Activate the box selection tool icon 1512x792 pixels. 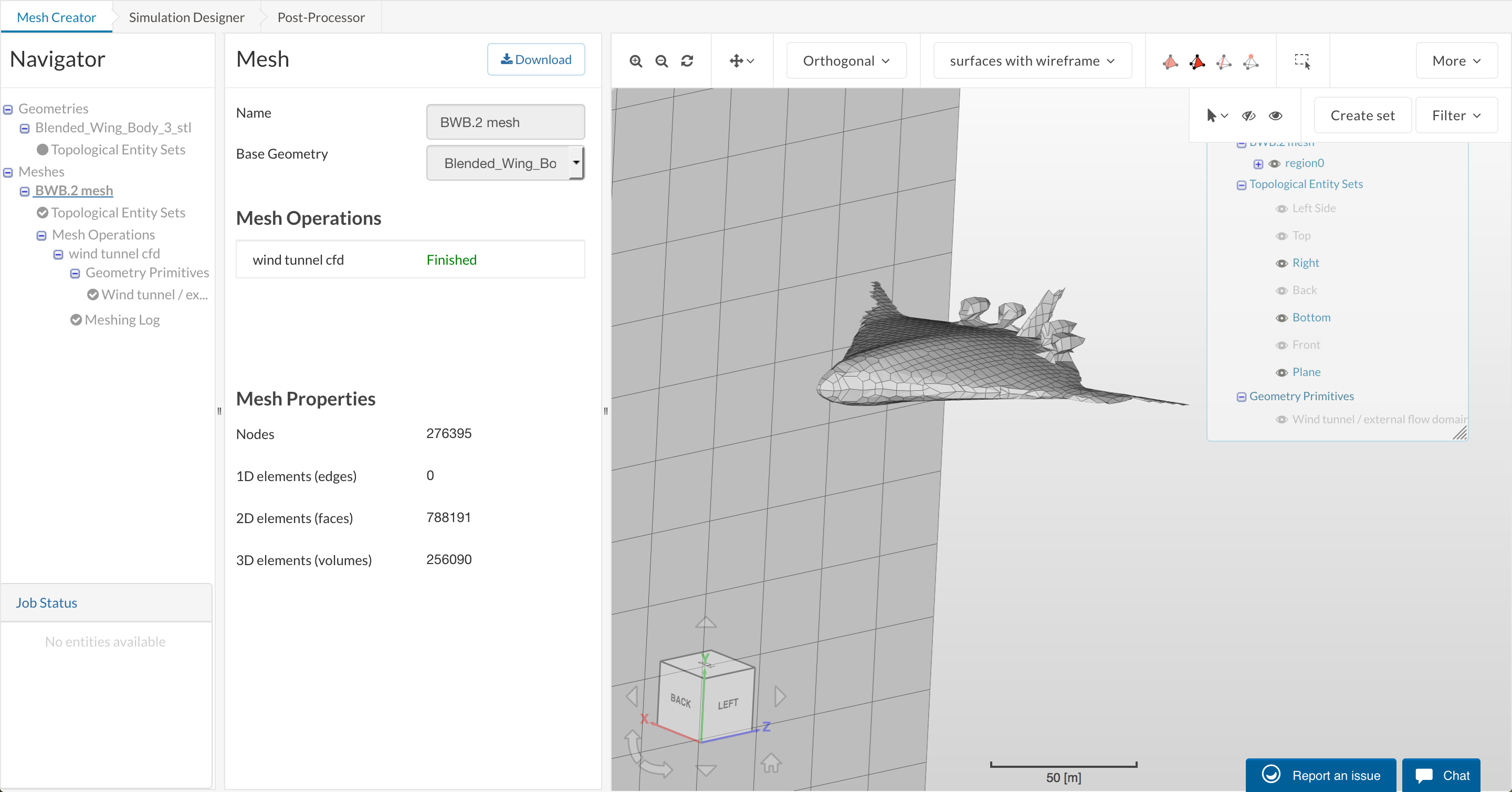click(1302, 61)
